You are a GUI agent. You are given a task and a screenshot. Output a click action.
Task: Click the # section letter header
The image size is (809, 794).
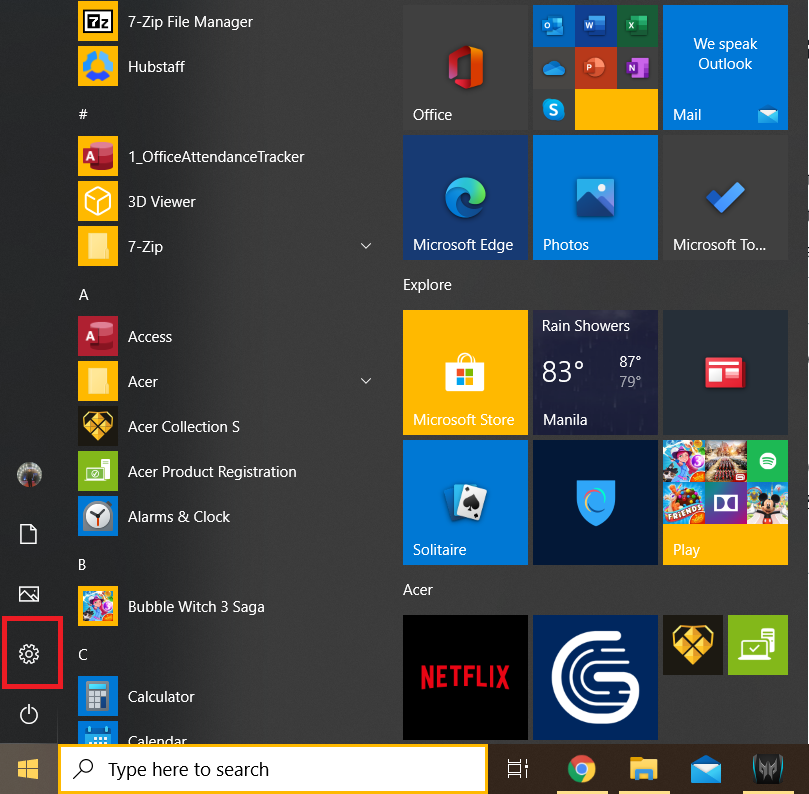click(x=83, y=114)
